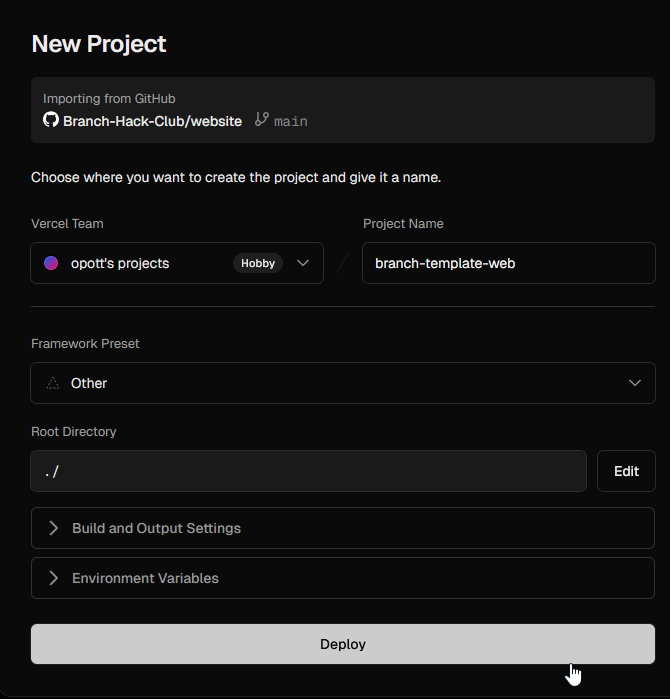Click the Deploy button

tap(343, 644)
